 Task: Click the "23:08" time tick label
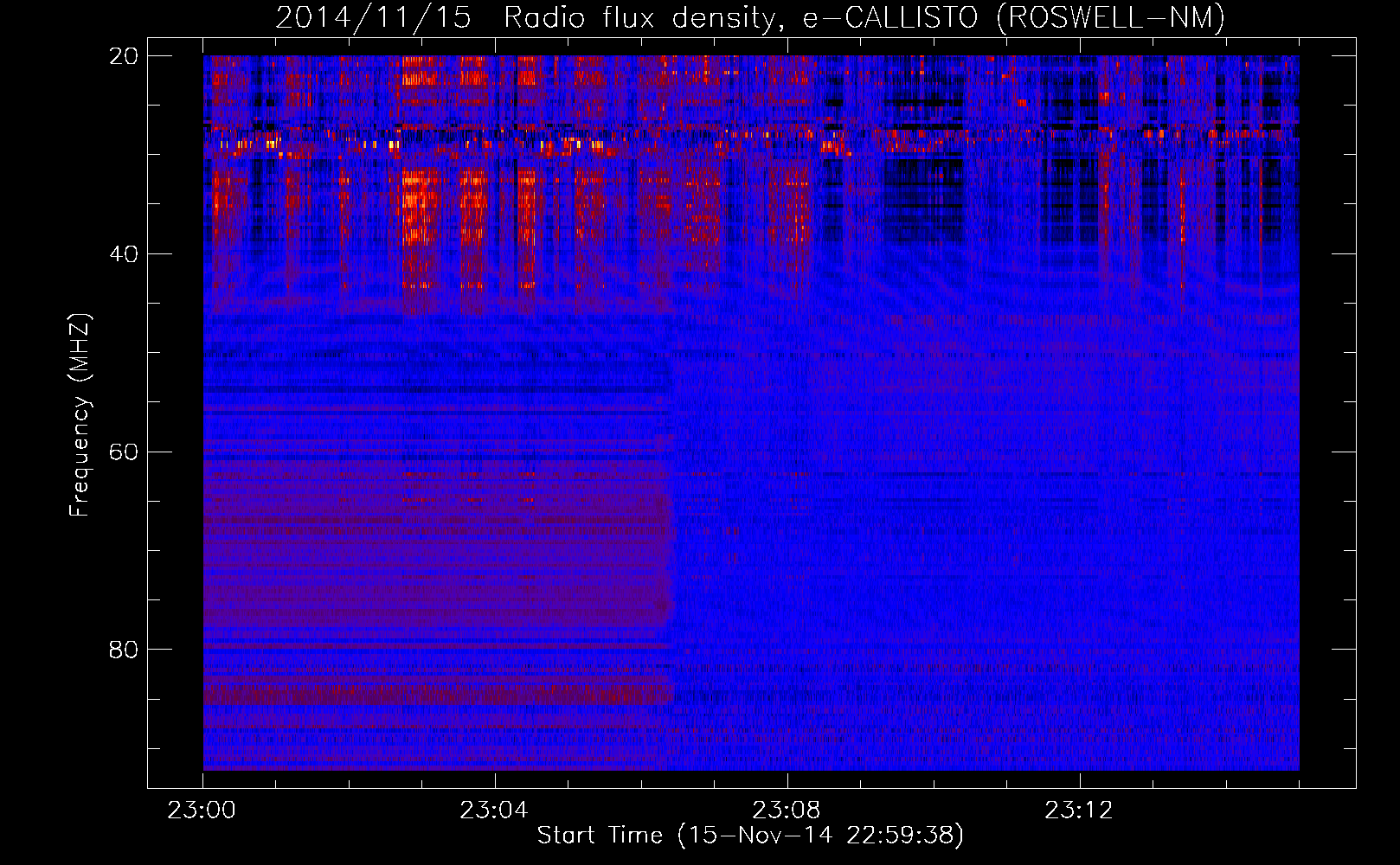(x=787, y=811)
